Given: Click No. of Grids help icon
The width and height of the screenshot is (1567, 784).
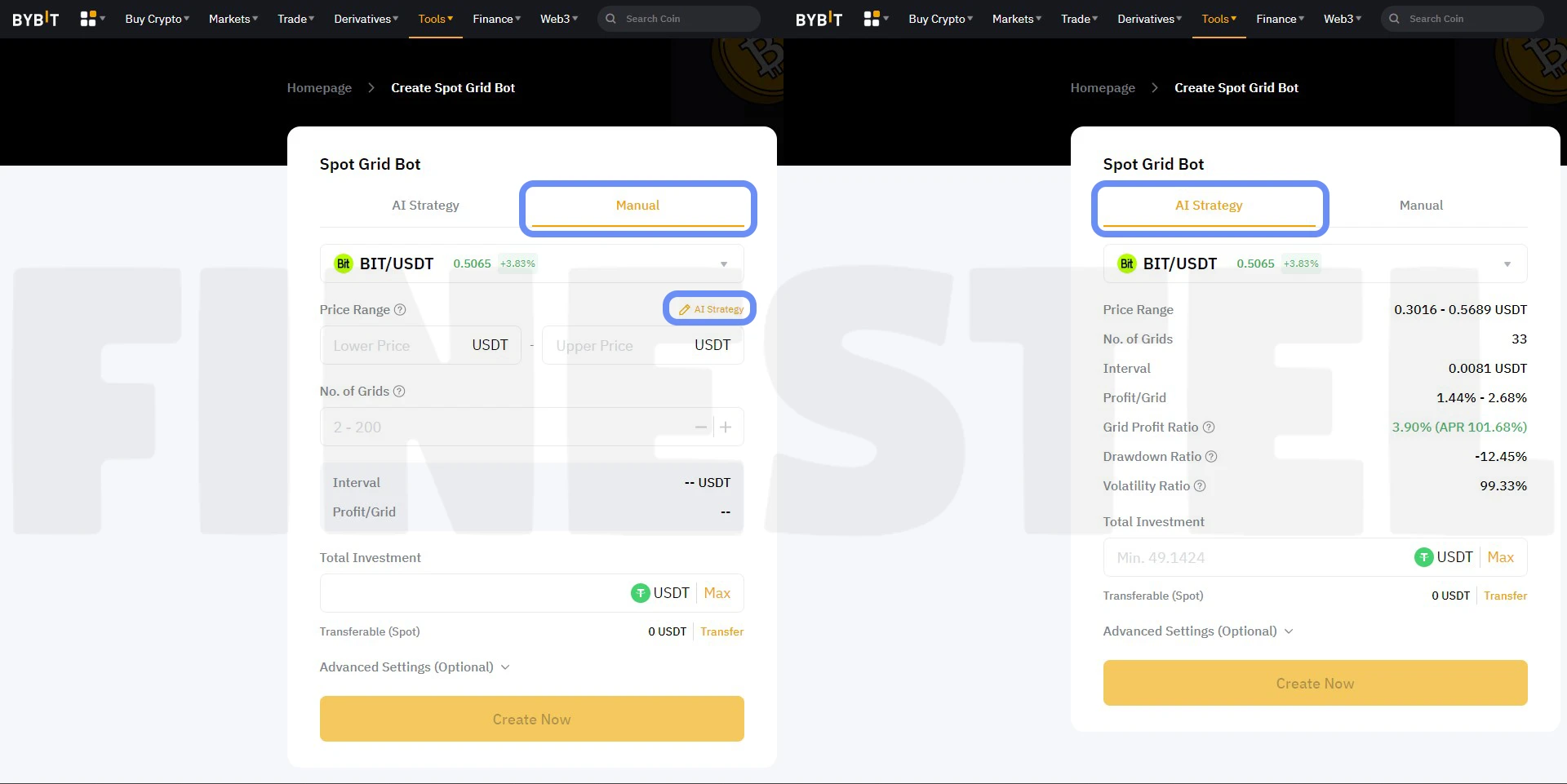Looking at the screenshot, I should point(399,392).
